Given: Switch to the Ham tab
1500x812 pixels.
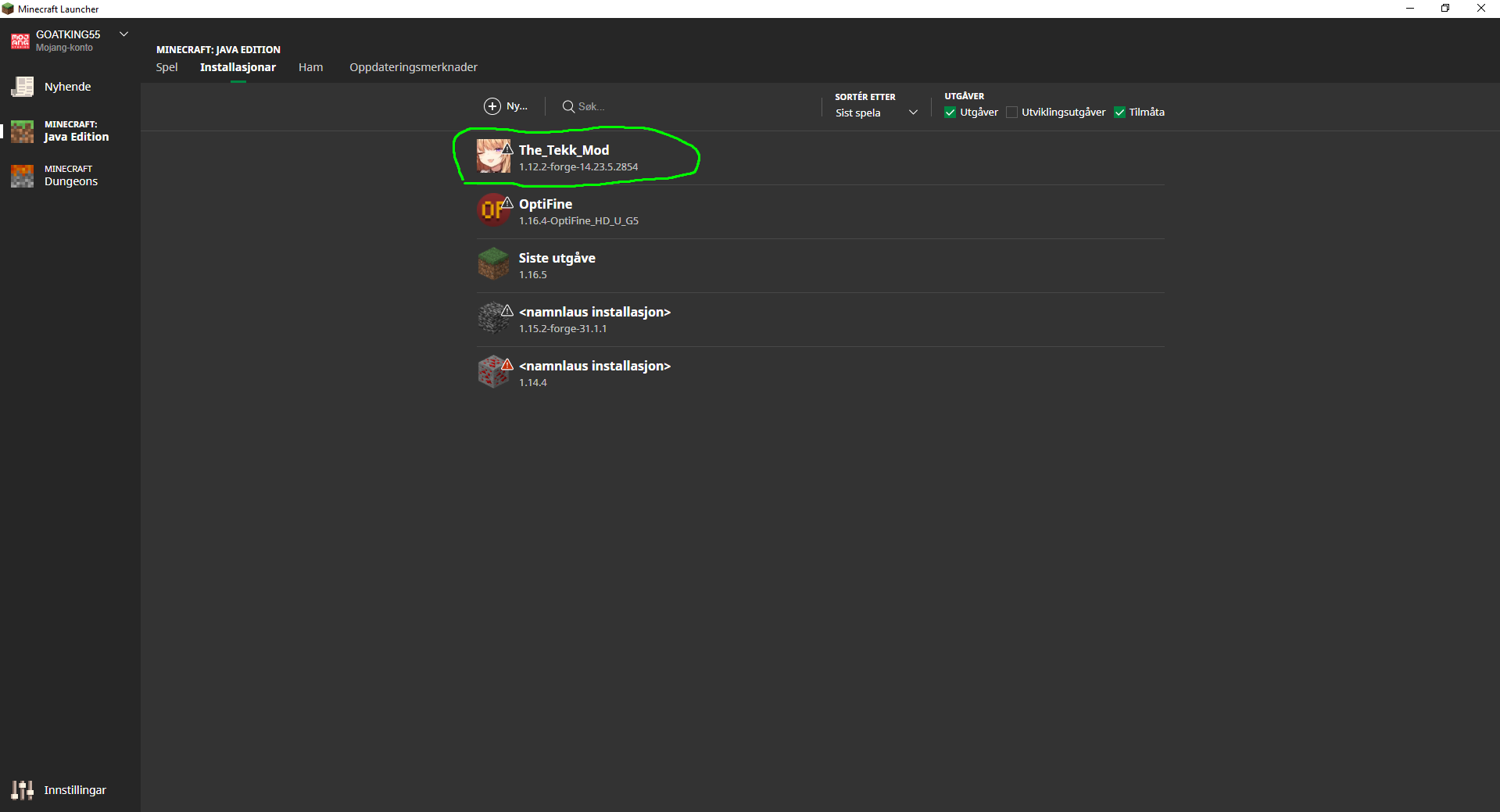Looking at the screenshot, I should 310,67.
